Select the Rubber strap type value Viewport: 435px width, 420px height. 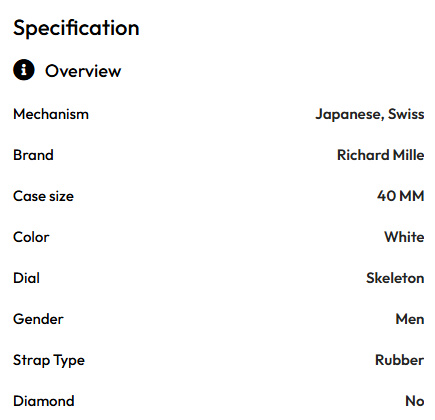[399, 360]
